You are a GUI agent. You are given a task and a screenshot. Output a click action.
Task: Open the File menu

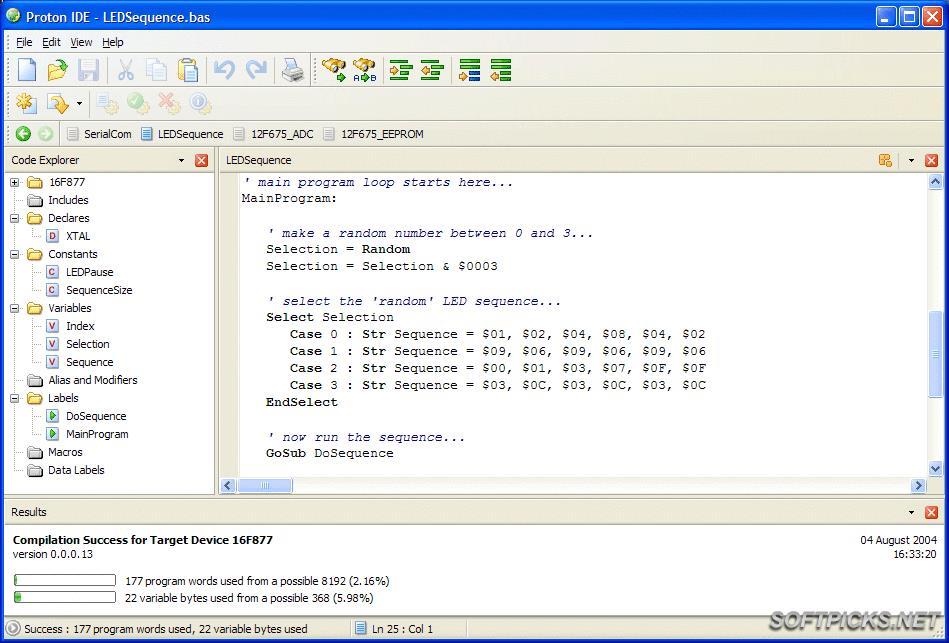point(24,42)
